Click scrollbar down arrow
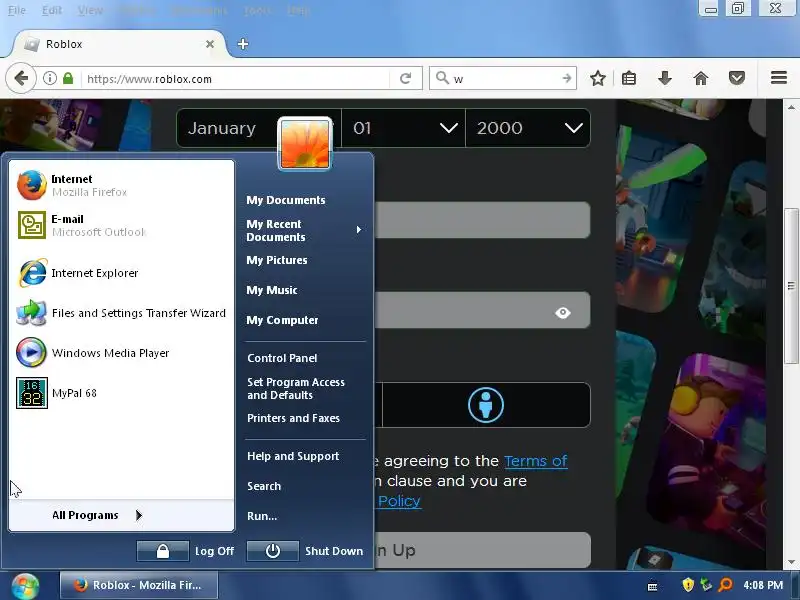Screen dimensions: 800x600 tap(791, 562)
